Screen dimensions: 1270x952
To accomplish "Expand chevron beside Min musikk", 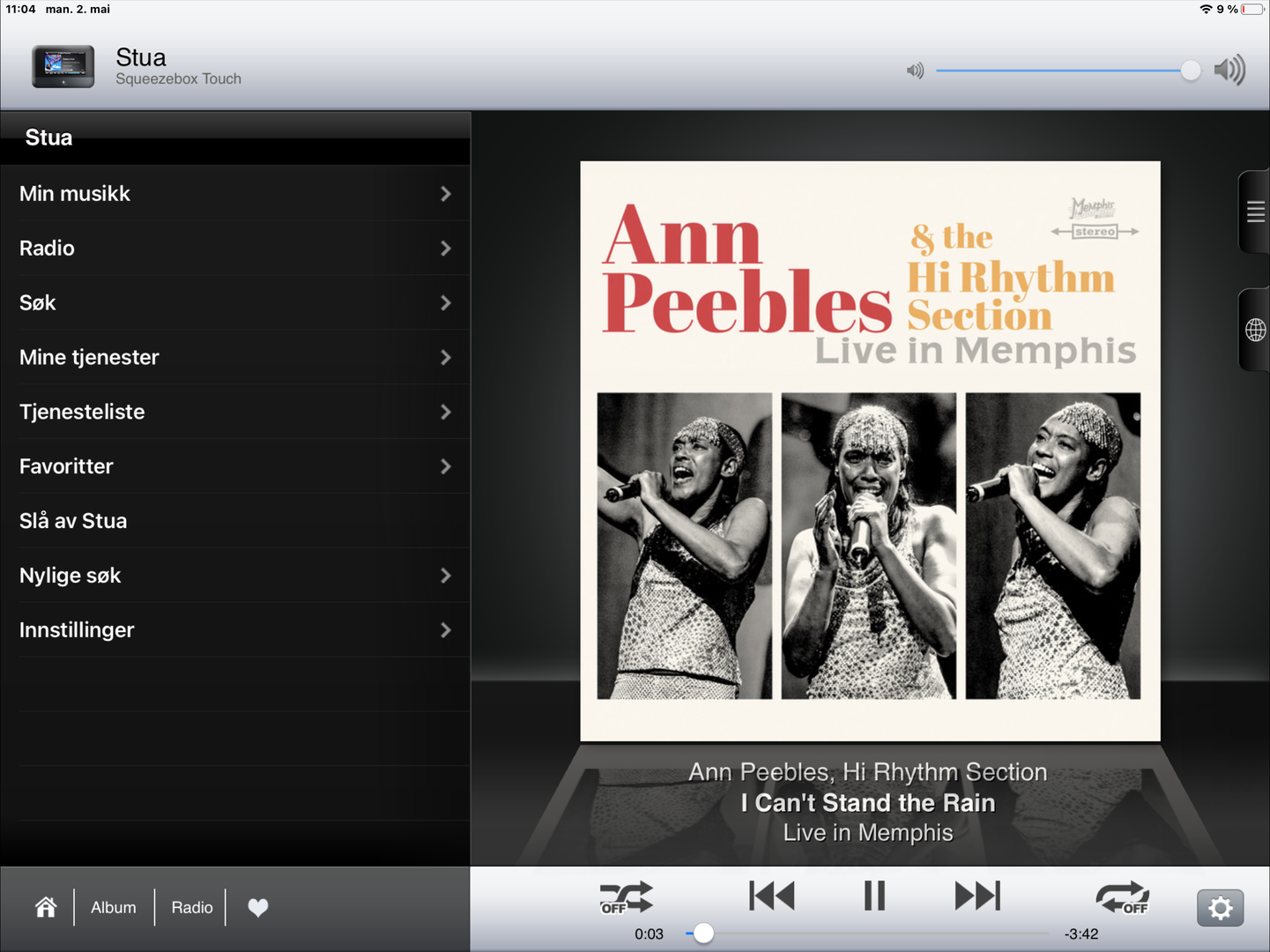I will click(446, 194).
